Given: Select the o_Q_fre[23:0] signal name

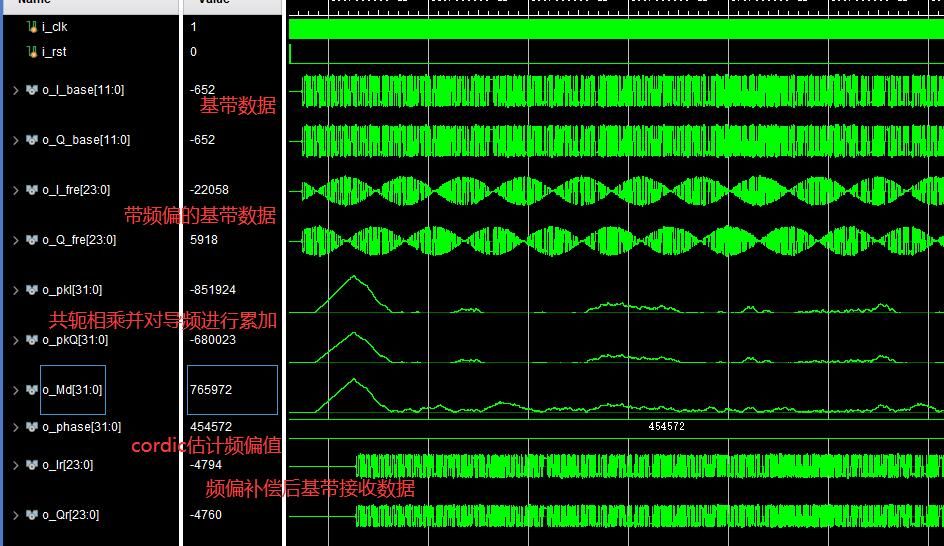Looking at the screenshot, I should click(79, 240).
